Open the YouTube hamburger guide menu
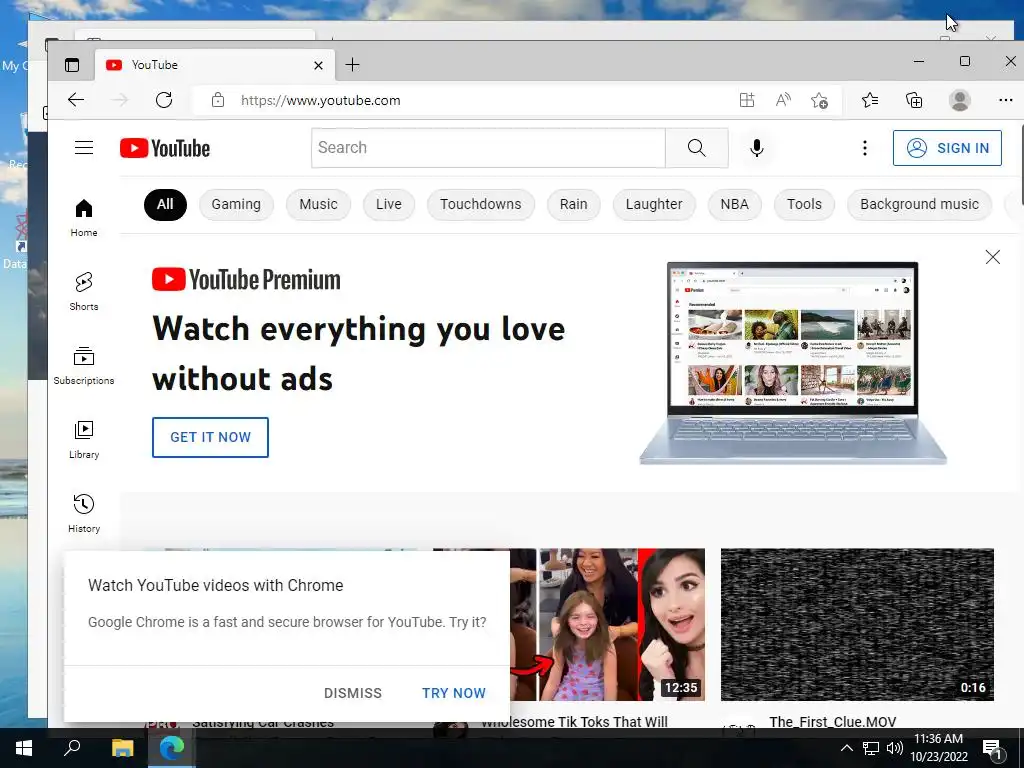Image resolution: width=1024 pixels, height=768 pixels. point(84,148)
